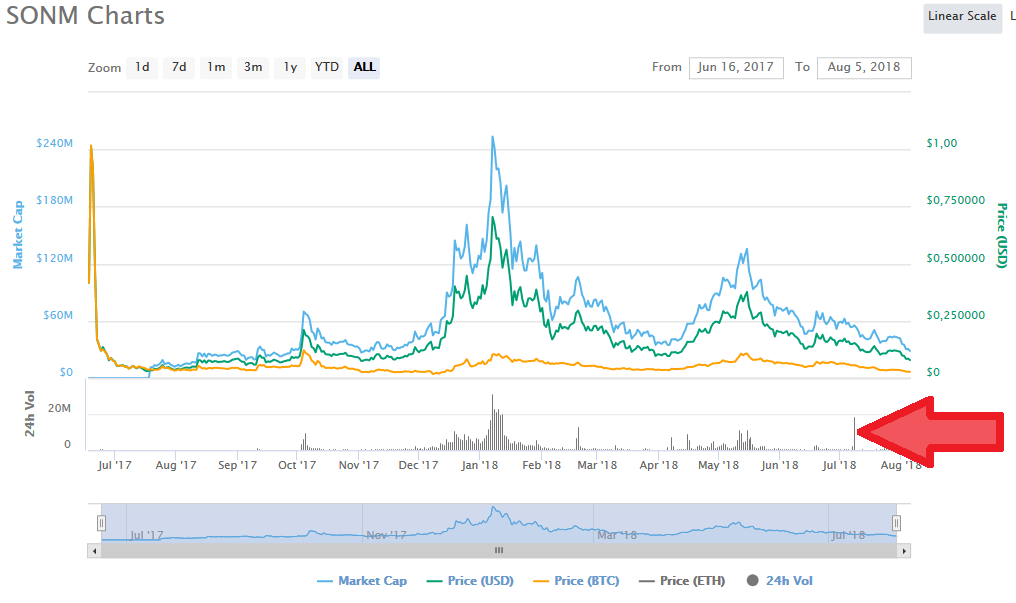Click the Jan '18 x-axis label
Image resolution: width=1016 pixels, height=603 pixels.
click(479, 465)
